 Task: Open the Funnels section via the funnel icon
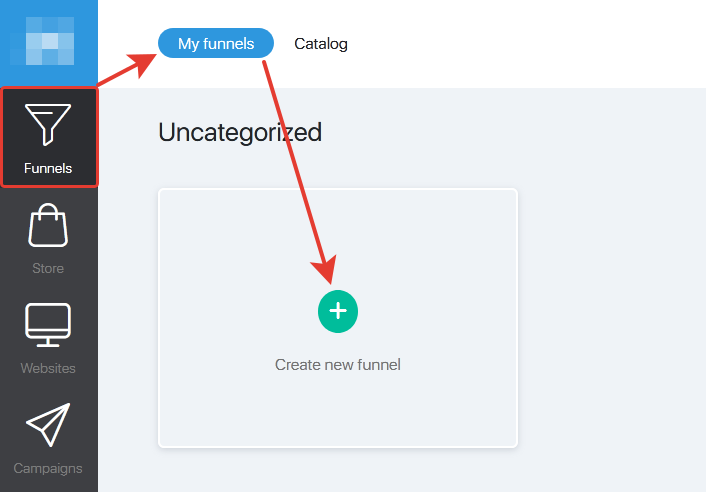(x=48, y=125)
